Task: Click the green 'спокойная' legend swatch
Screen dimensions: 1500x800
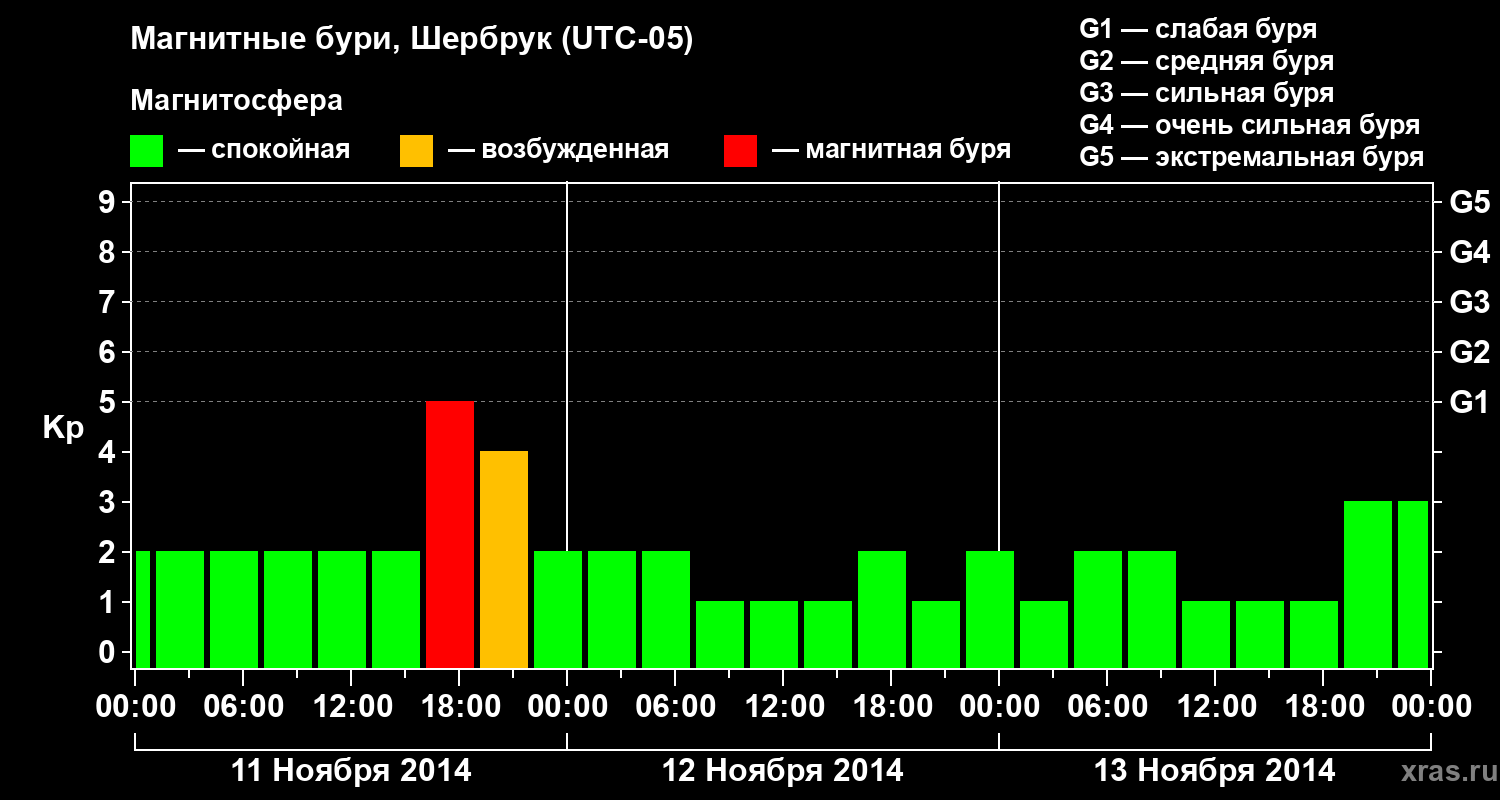Action: click(147, 151)
